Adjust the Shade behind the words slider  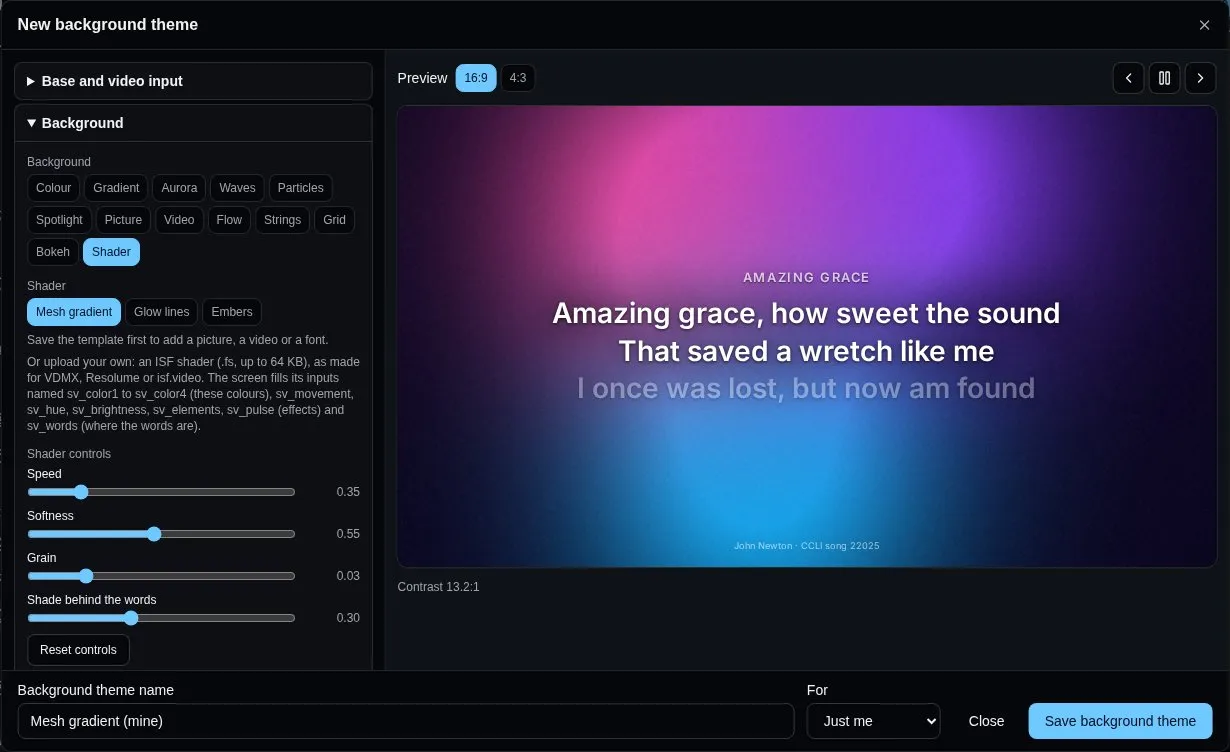pos(161,618)
